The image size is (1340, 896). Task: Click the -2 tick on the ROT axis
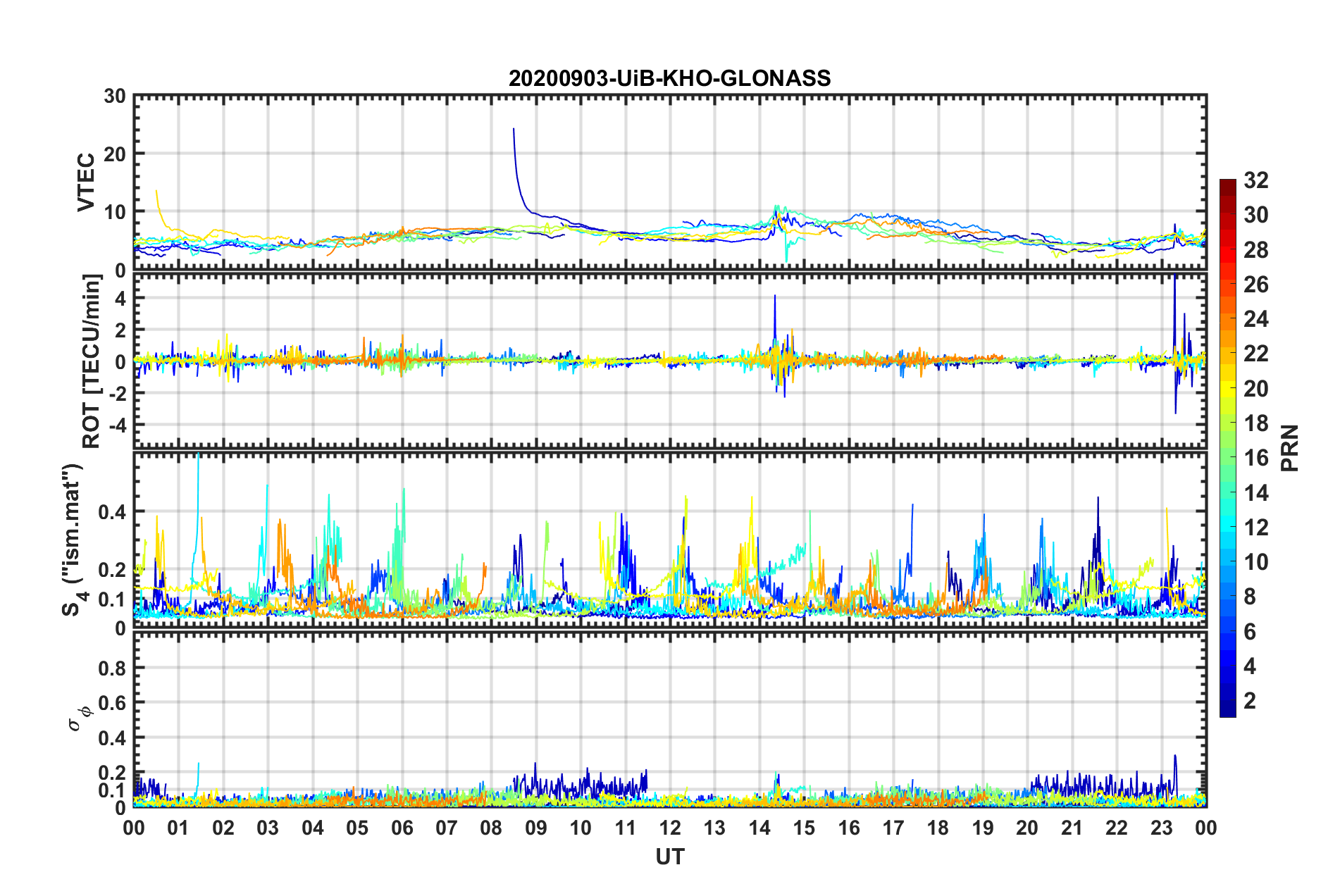[118, 394]
